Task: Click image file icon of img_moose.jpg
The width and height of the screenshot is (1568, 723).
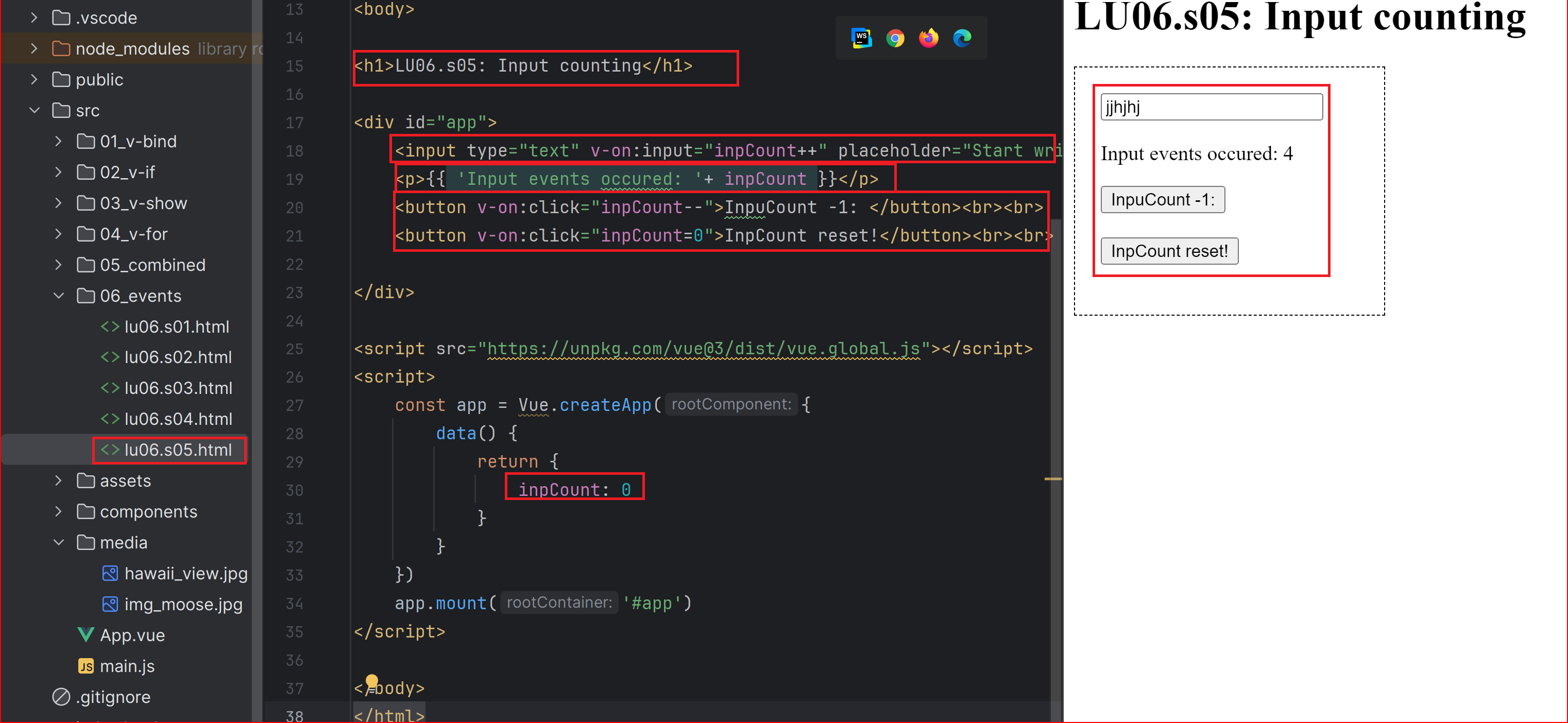Action: coord(110,604)
